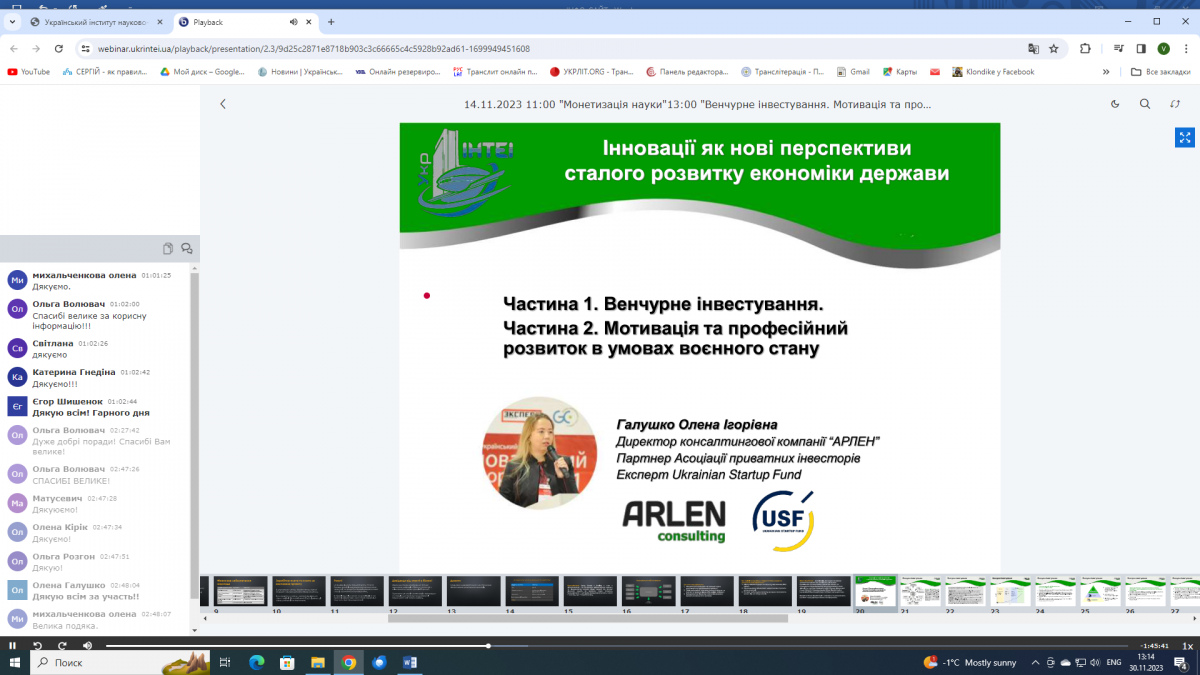The image size is (1200, 675).
Task: Collapse the chat sidebar with the chevron
Action: point(223,104)
